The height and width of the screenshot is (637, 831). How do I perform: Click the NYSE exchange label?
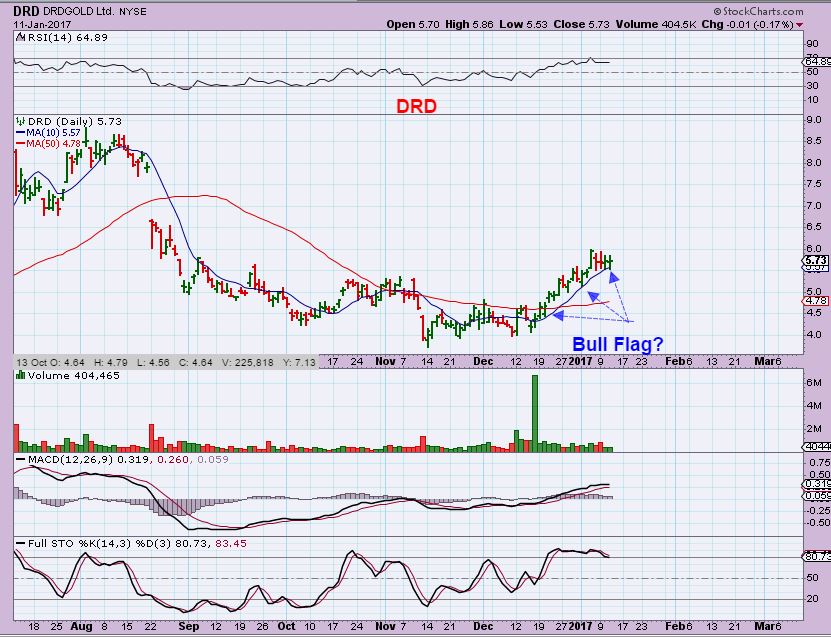pyautogui.click(x=133, y=11)
